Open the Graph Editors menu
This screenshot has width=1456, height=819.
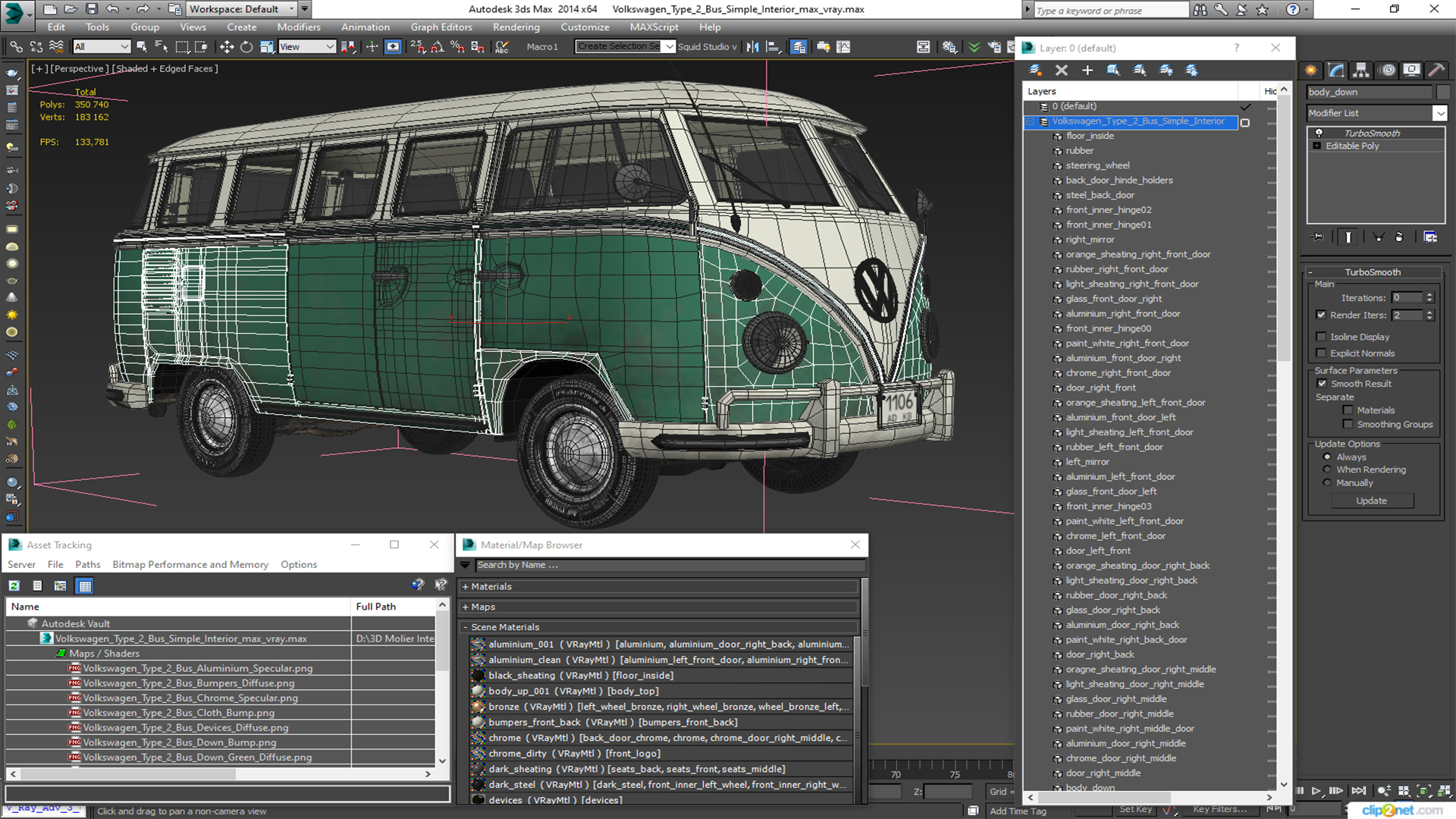point(441,27)
